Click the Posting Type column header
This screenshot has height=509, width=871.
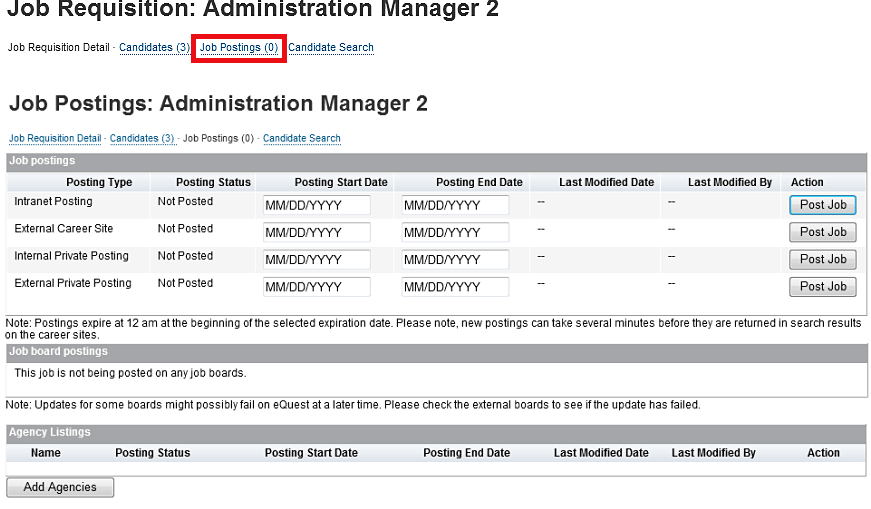click(x=99, y=182)
